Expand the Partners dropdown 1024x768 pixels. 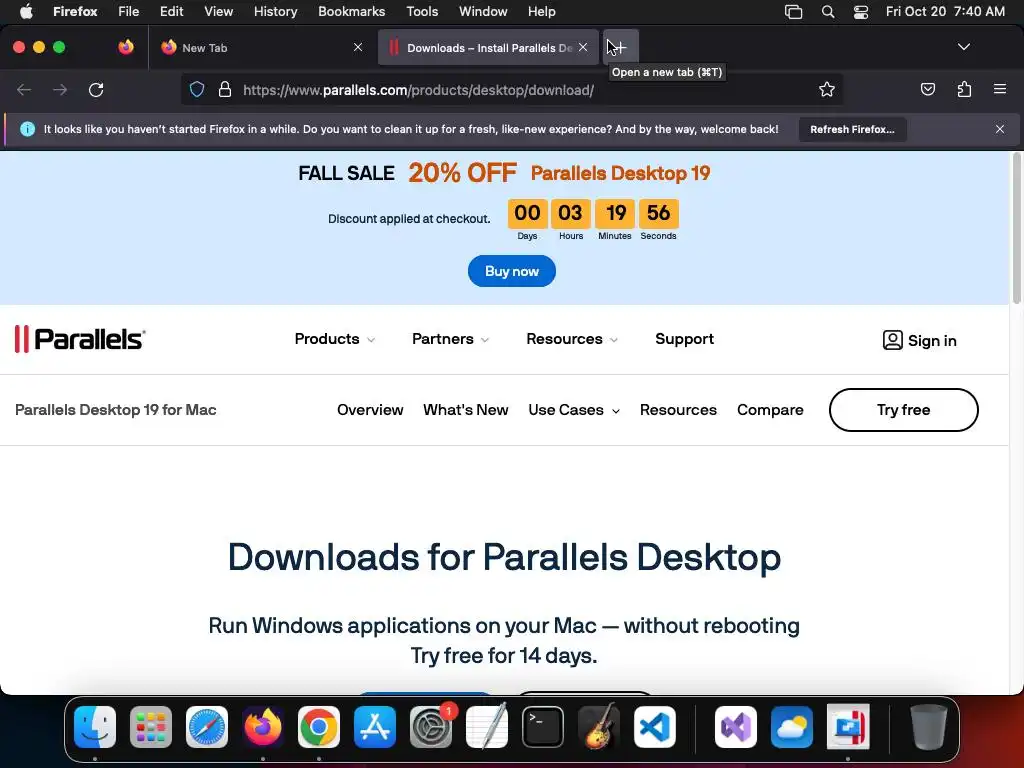tap(451, 339)
